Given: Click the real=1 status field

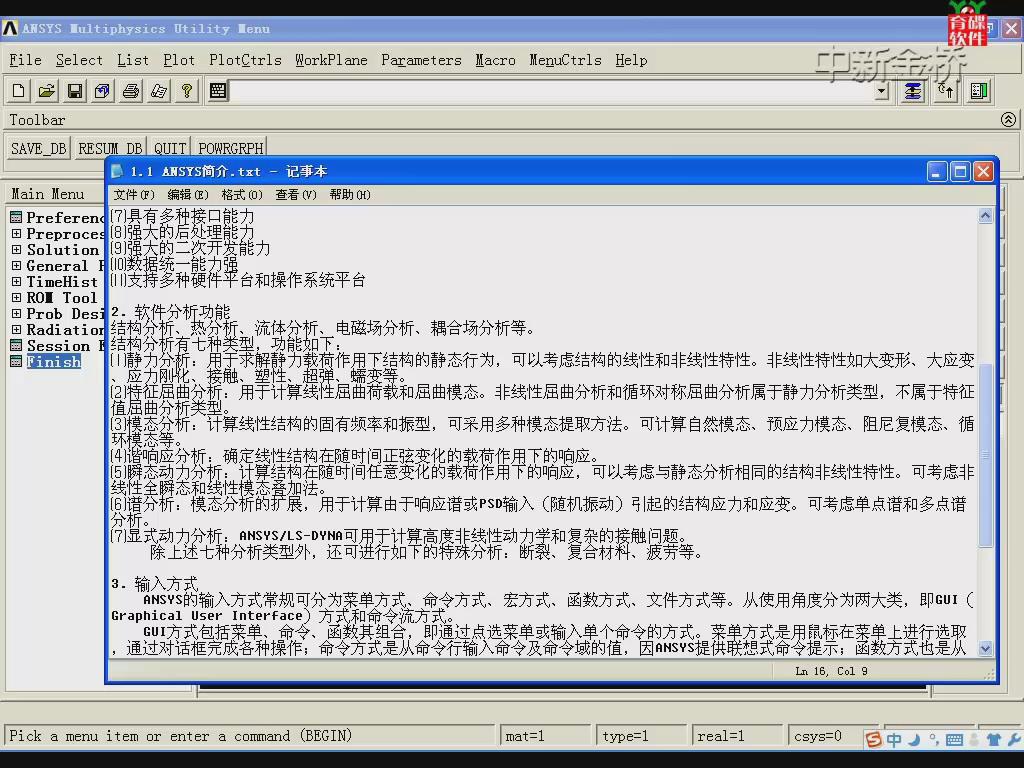Looking at the screenshot, I should [x=738, y=736].
